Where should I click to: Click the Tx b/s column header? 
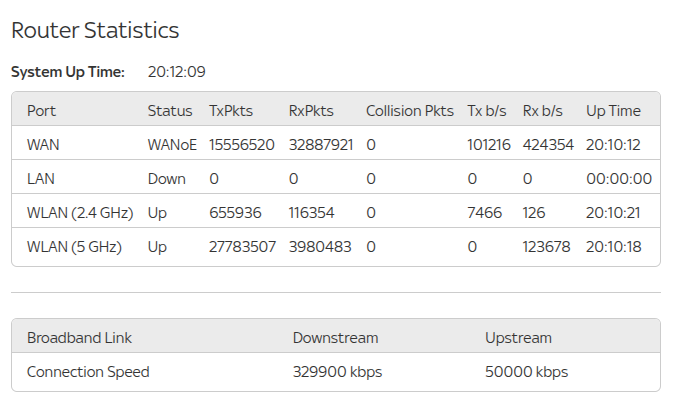(487, 110)
